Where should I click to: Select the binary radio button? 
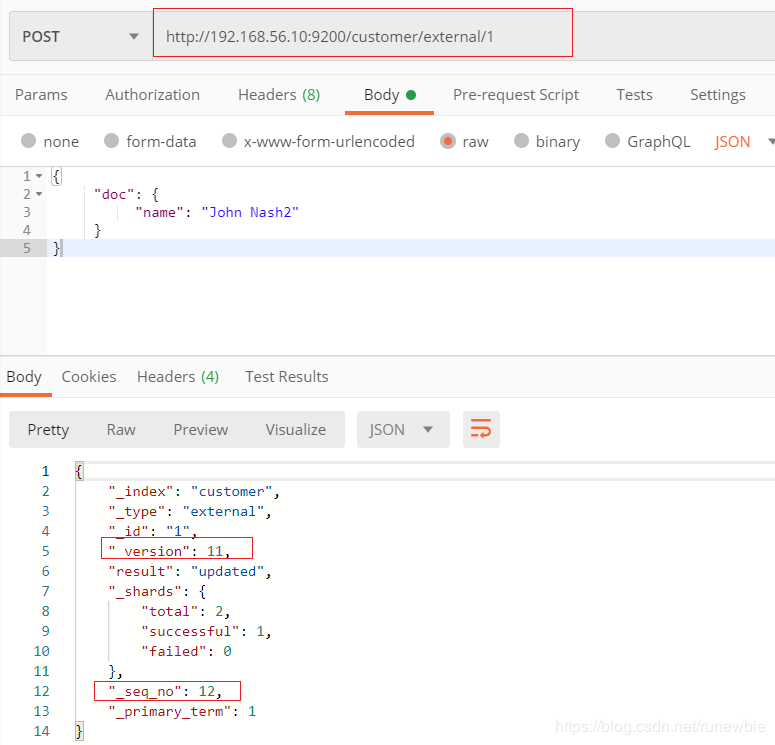pos(521,141)
